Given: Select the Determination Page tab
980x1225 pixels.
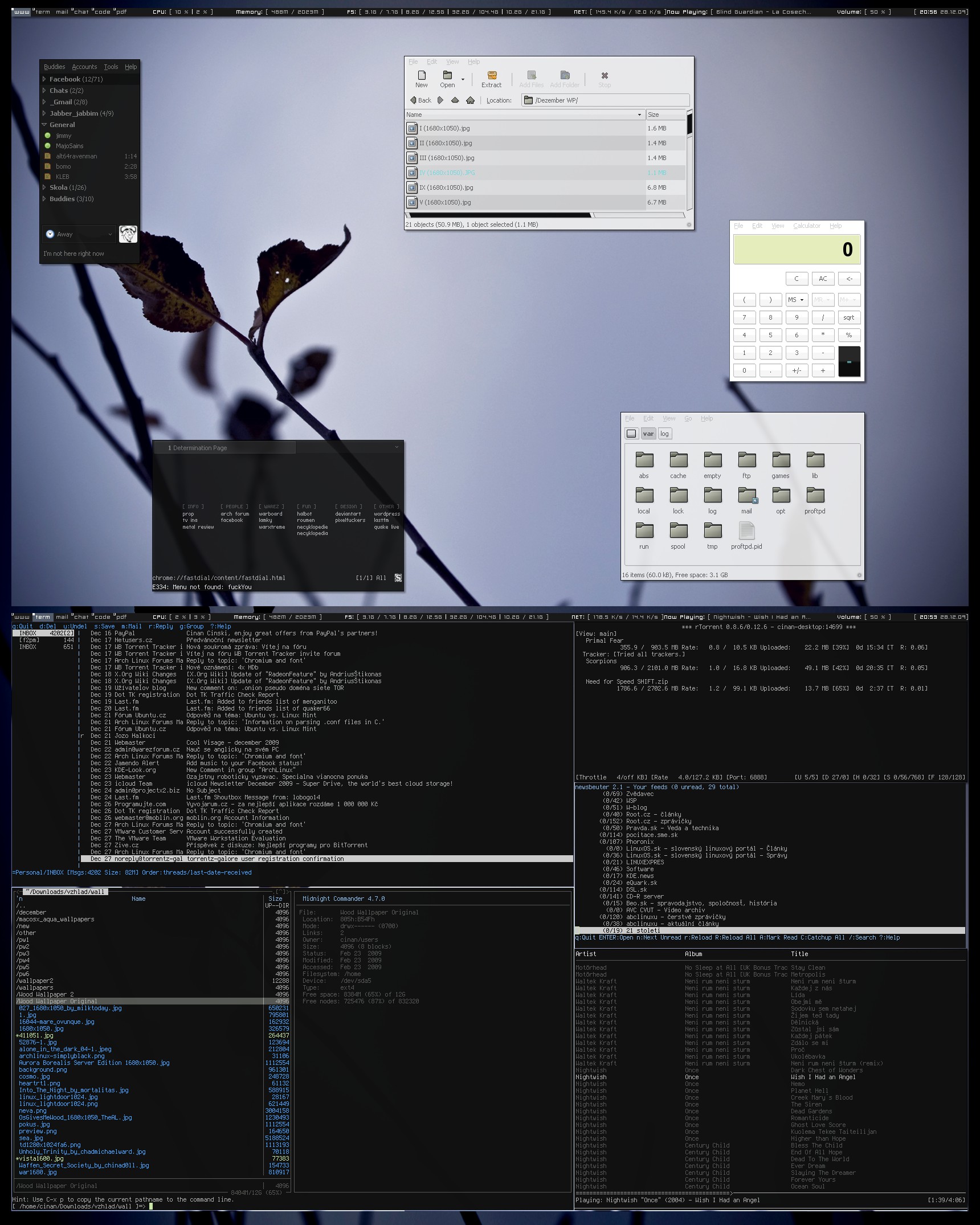Looking at the screenshot, I should click(x=224, y=448).
